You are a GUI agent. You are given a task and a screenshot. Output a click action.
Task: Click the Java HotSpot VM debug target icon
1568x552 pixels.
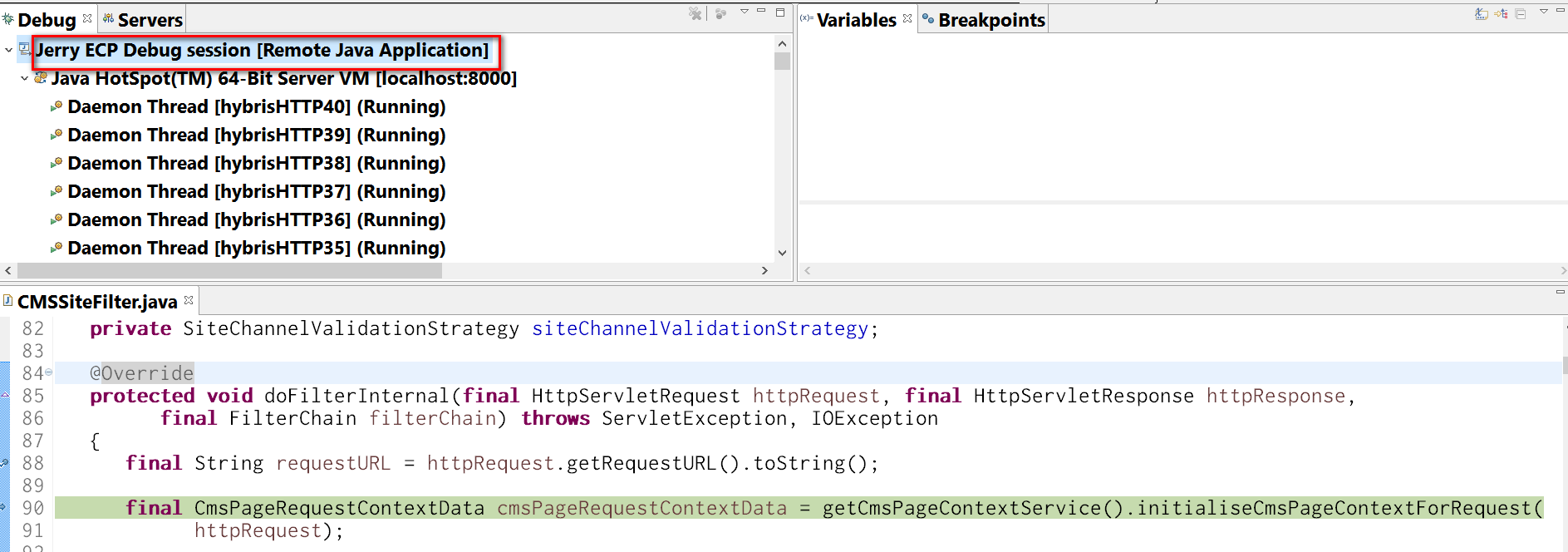pyautogui.click(x=40, y=78)
